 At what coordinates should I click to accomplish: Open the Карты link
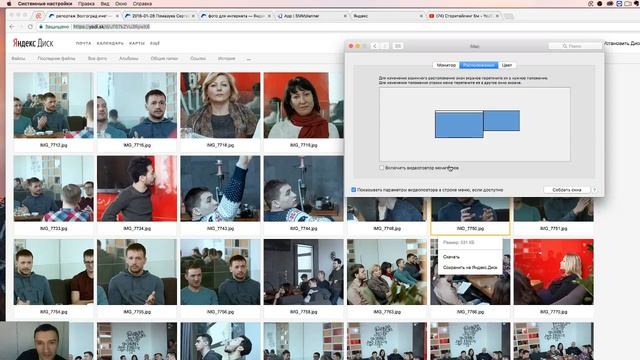[137, 43]
